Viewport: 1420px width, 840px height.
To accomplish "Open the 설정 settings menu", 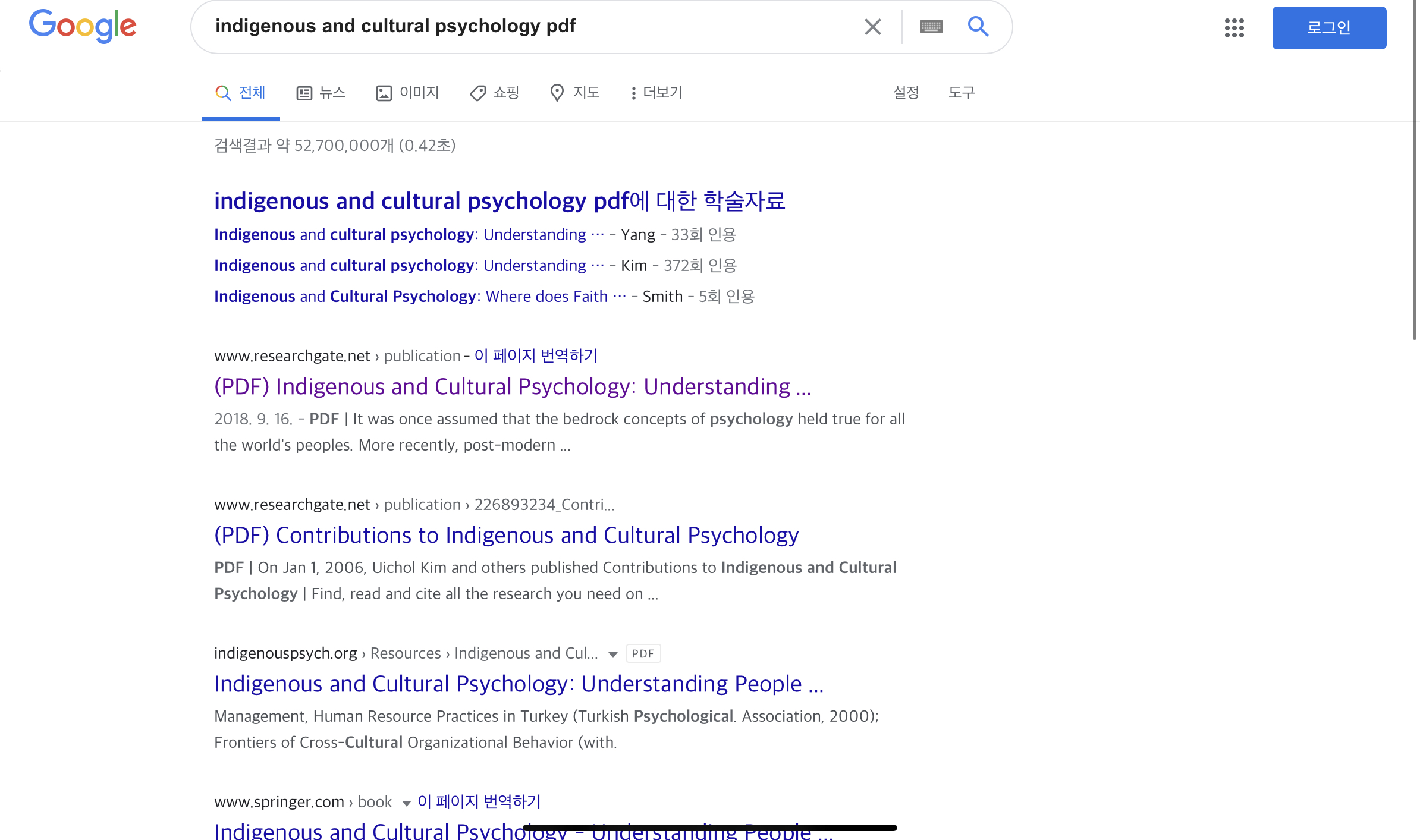I will point(906,93).
